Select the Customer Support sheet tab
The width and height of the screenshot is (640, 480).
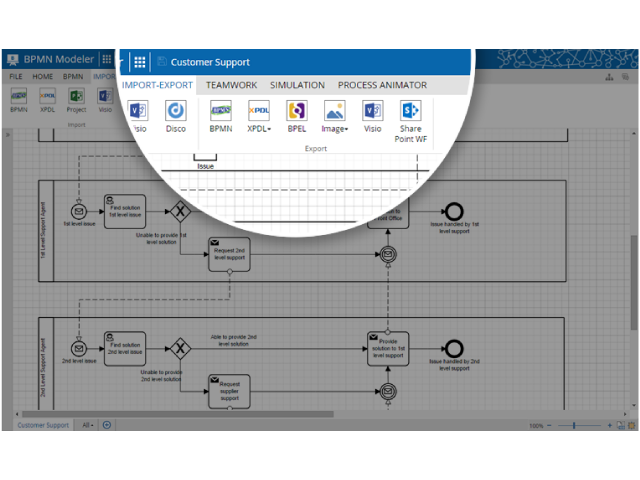(x=43, y=425)
